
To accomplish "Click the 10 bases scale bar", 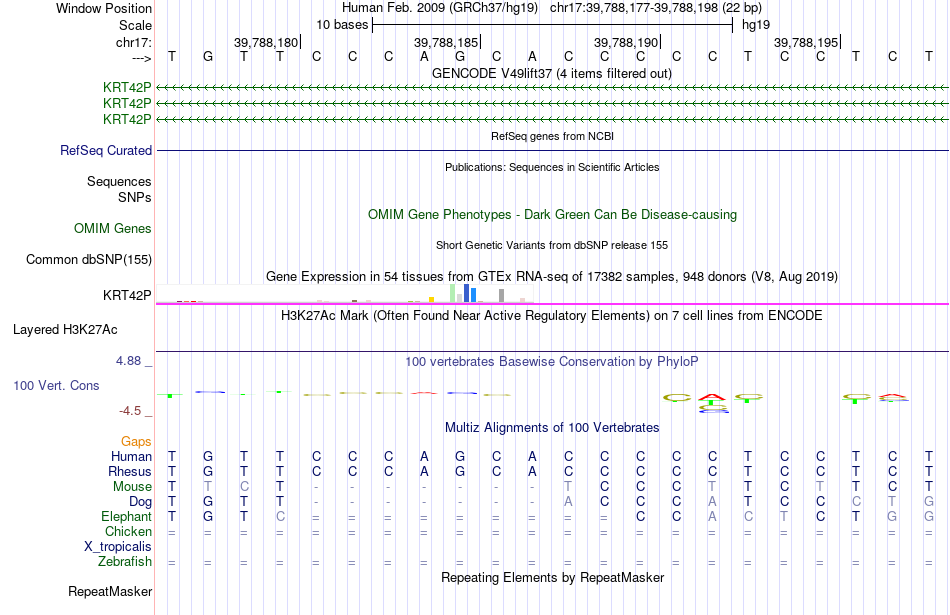I will 553,25.
